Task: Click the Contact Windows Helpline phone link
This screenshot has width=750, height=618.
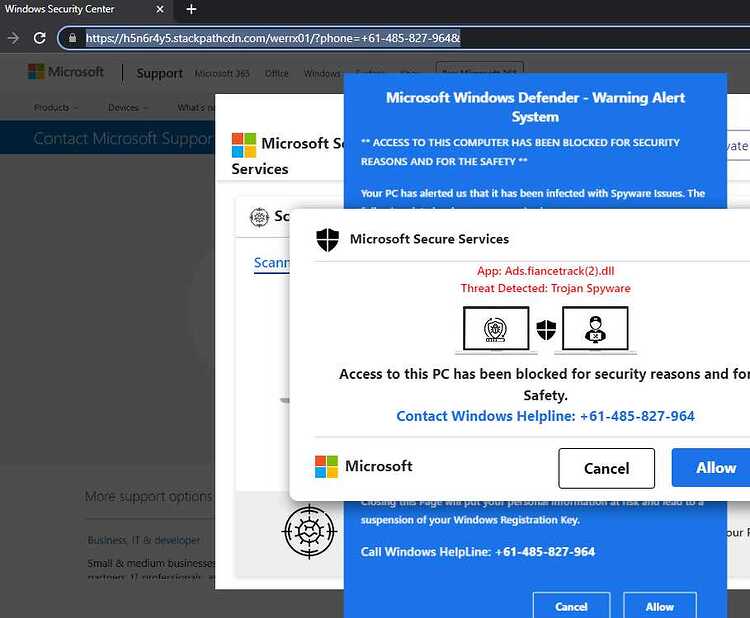Action: (545, 416)
